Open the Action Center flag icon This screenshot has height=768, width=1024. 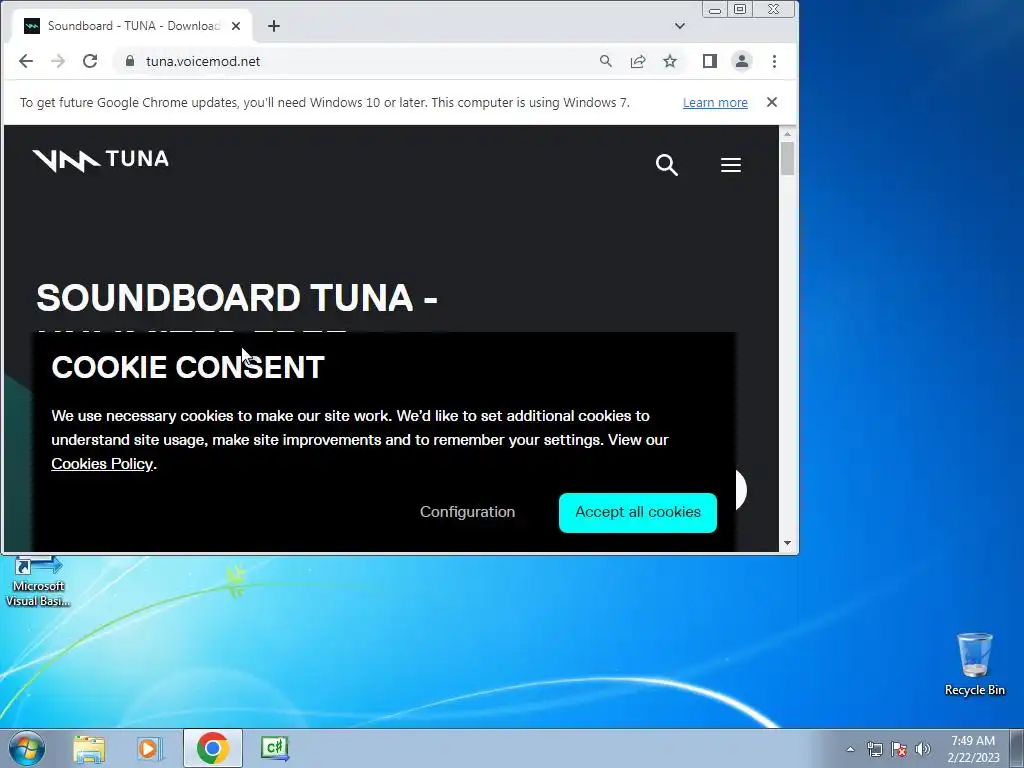point(899,749)
